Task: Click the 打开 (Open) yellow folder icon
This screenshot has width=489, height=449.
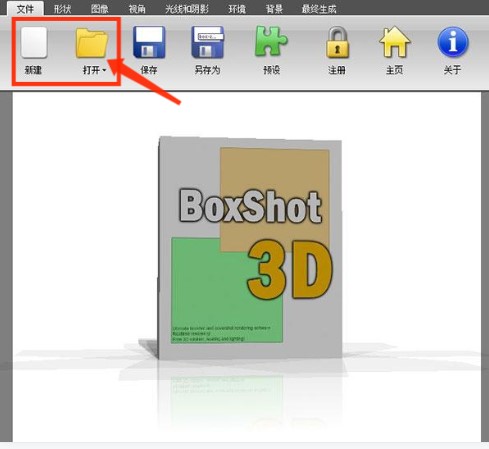Action: 92,43
